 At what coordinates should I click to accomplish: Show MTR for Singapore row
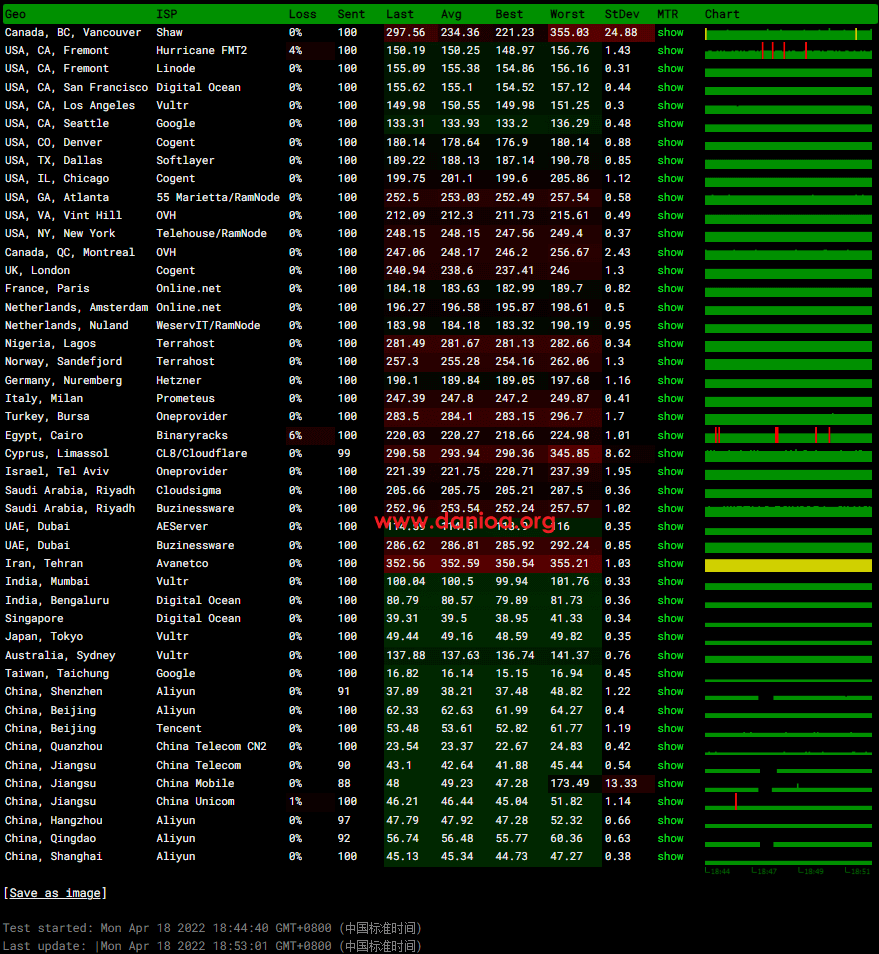click(x=670, y=618)
